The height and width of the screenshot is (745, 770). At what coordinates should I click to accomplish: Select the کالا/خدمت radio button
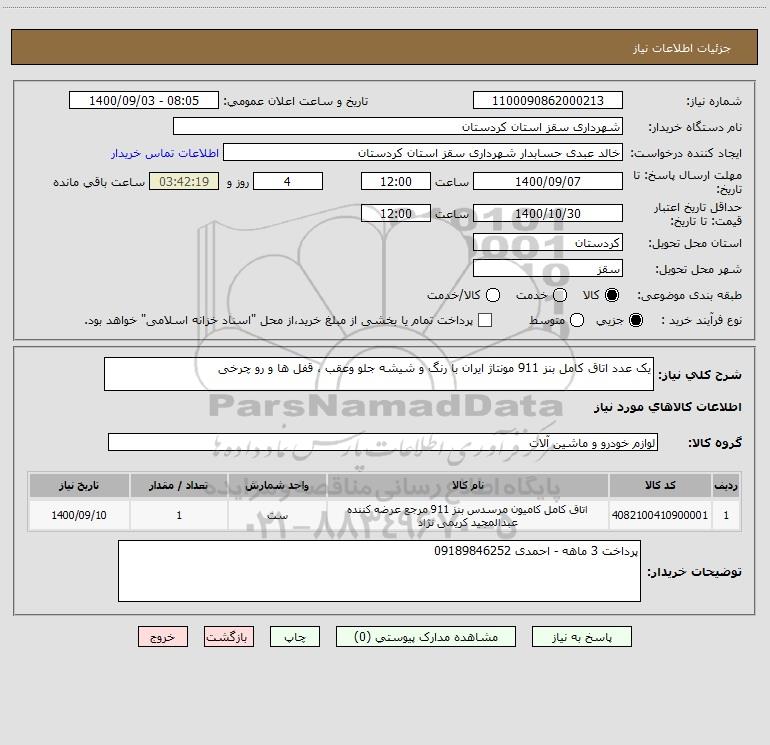coord(493,295)
